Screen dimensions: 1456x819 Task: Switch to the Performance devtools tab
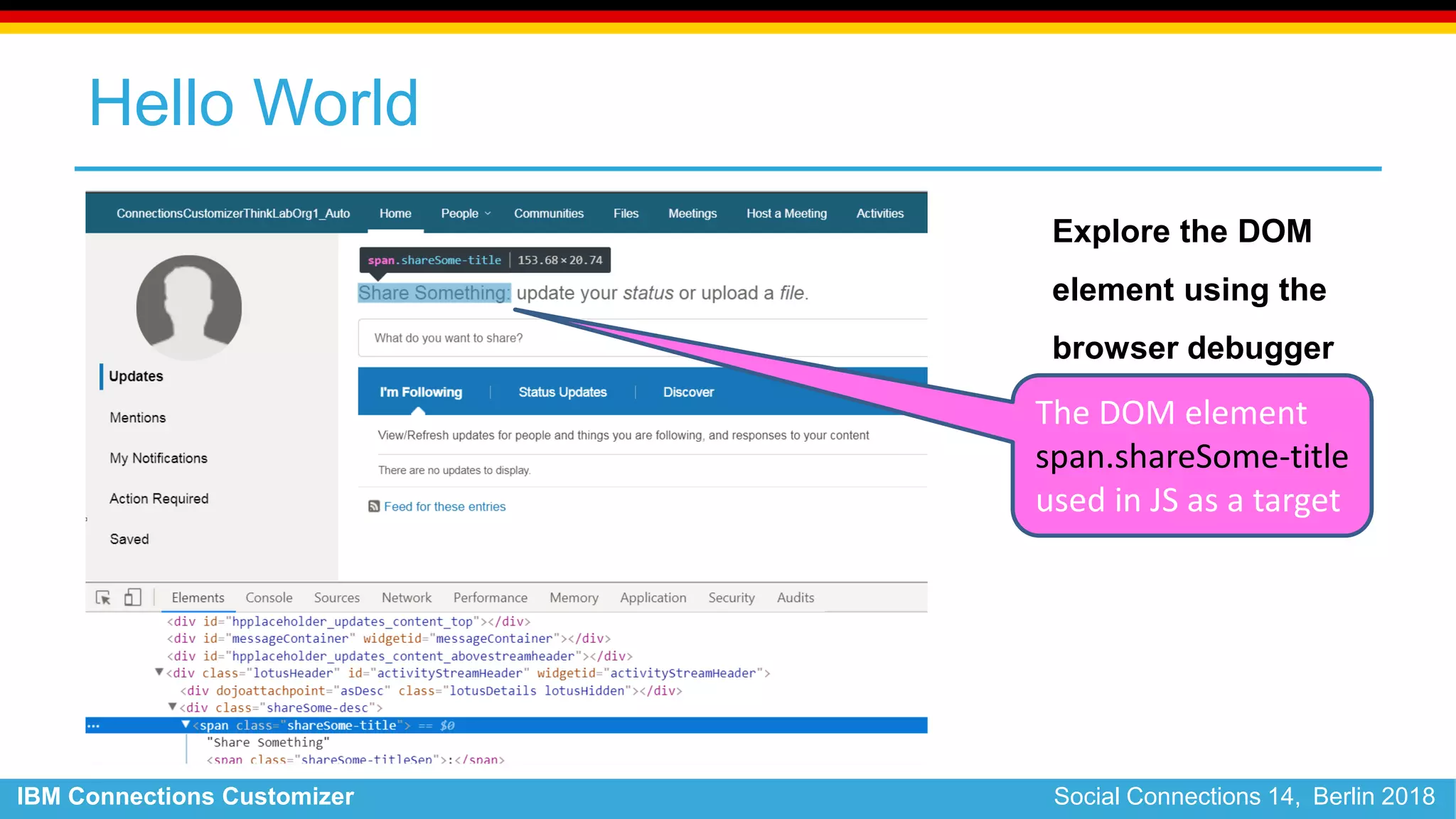pos(491,598)
